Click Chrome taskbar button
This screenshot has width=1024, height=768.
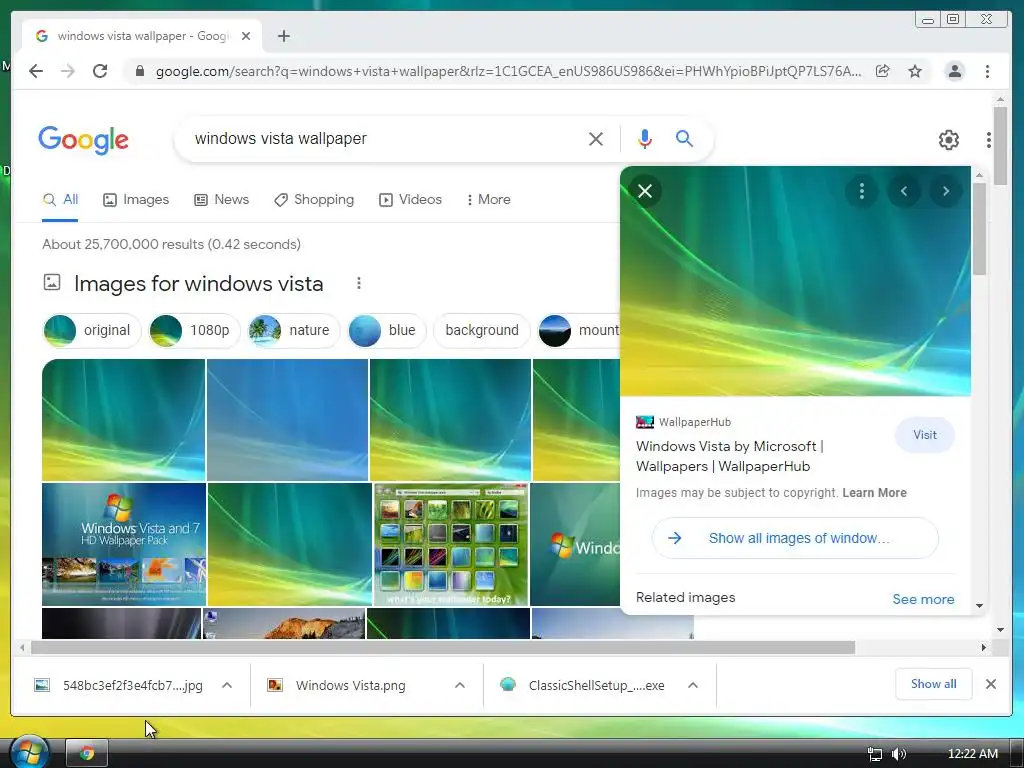tap(87, 753)
